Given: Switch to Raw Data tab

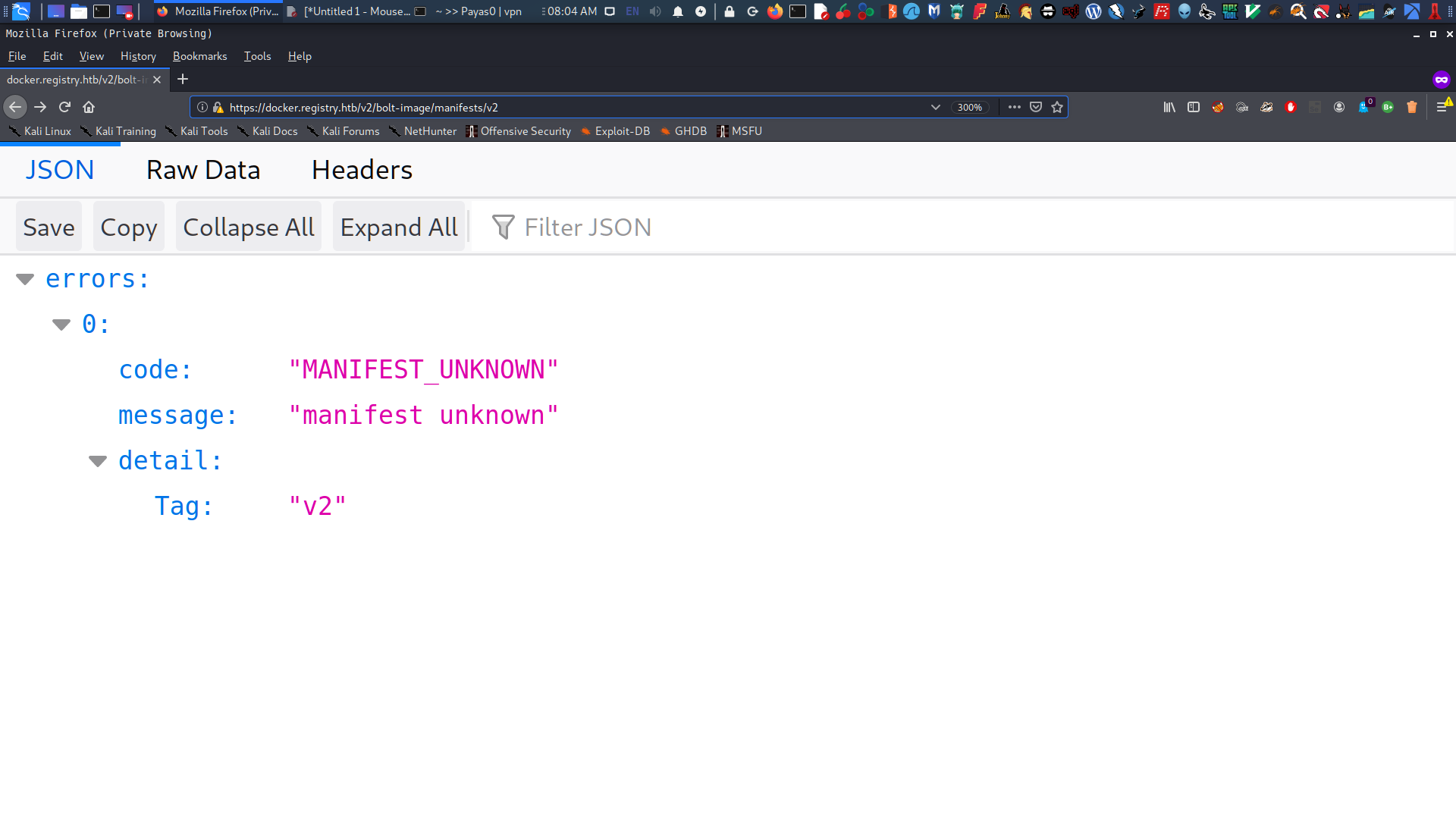Looking at the screenshot, I should click(203, 169).
